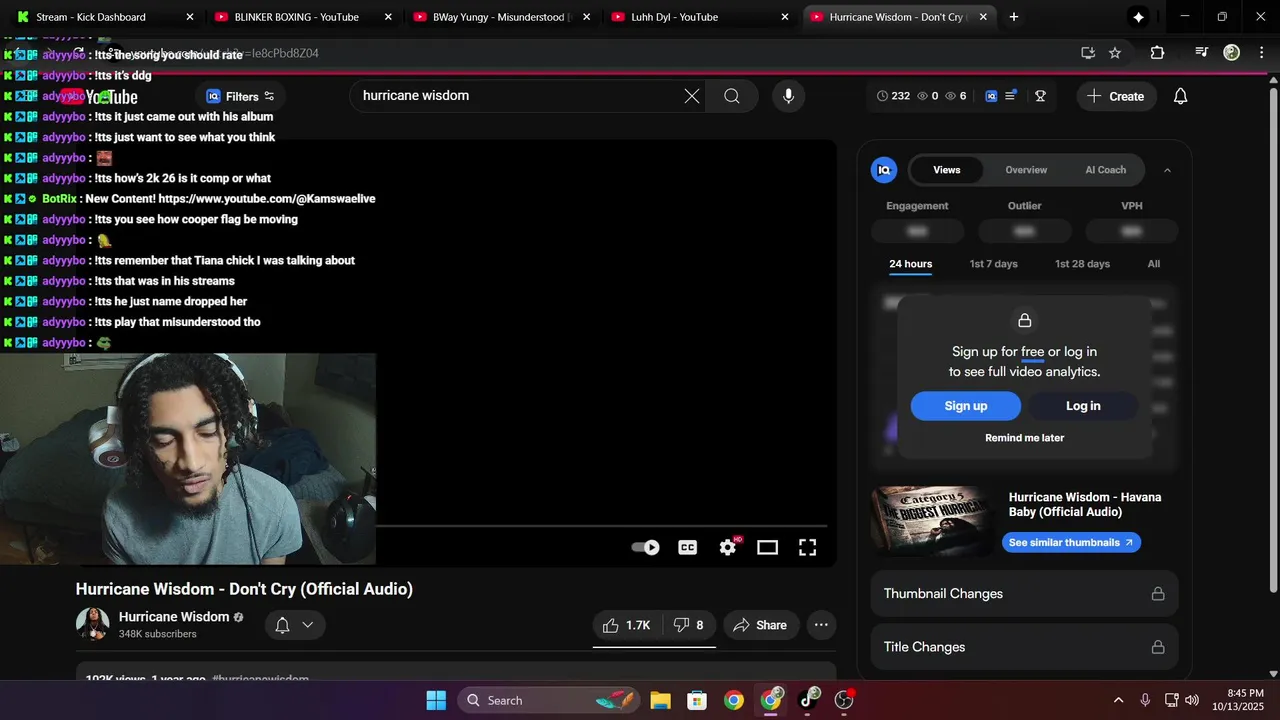
Task: Open the channel notification bell dropdown
Action: pyautogui.click(x=295, y=625)
